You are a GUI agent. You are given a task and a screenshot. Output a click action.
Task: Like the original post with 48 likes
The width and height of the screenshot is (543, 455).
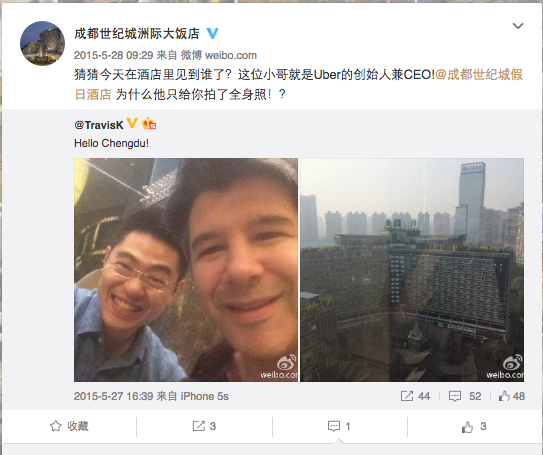(512, 396)
